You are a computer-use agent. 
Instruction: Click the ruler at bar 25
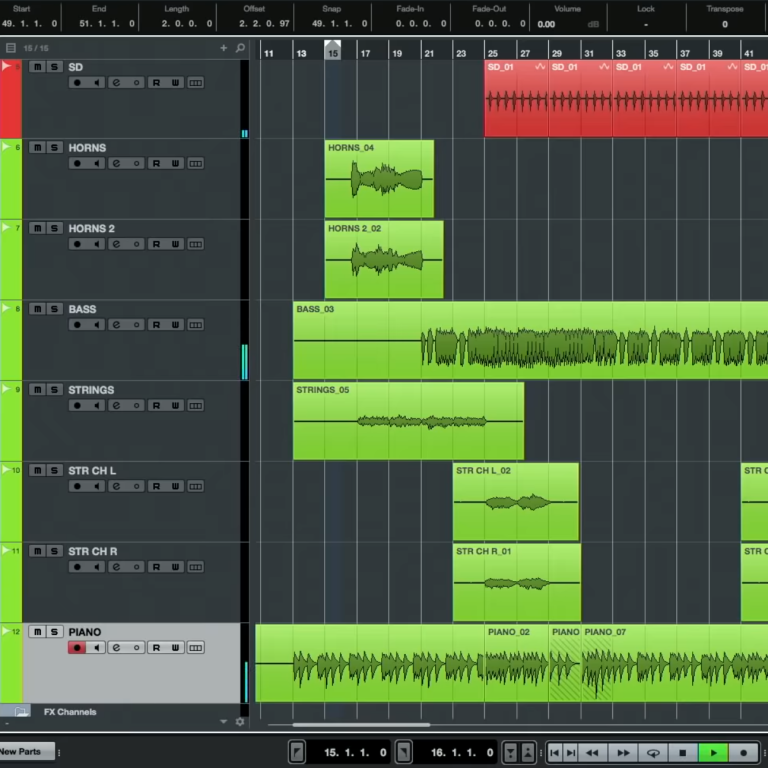(x=492, y=52)
